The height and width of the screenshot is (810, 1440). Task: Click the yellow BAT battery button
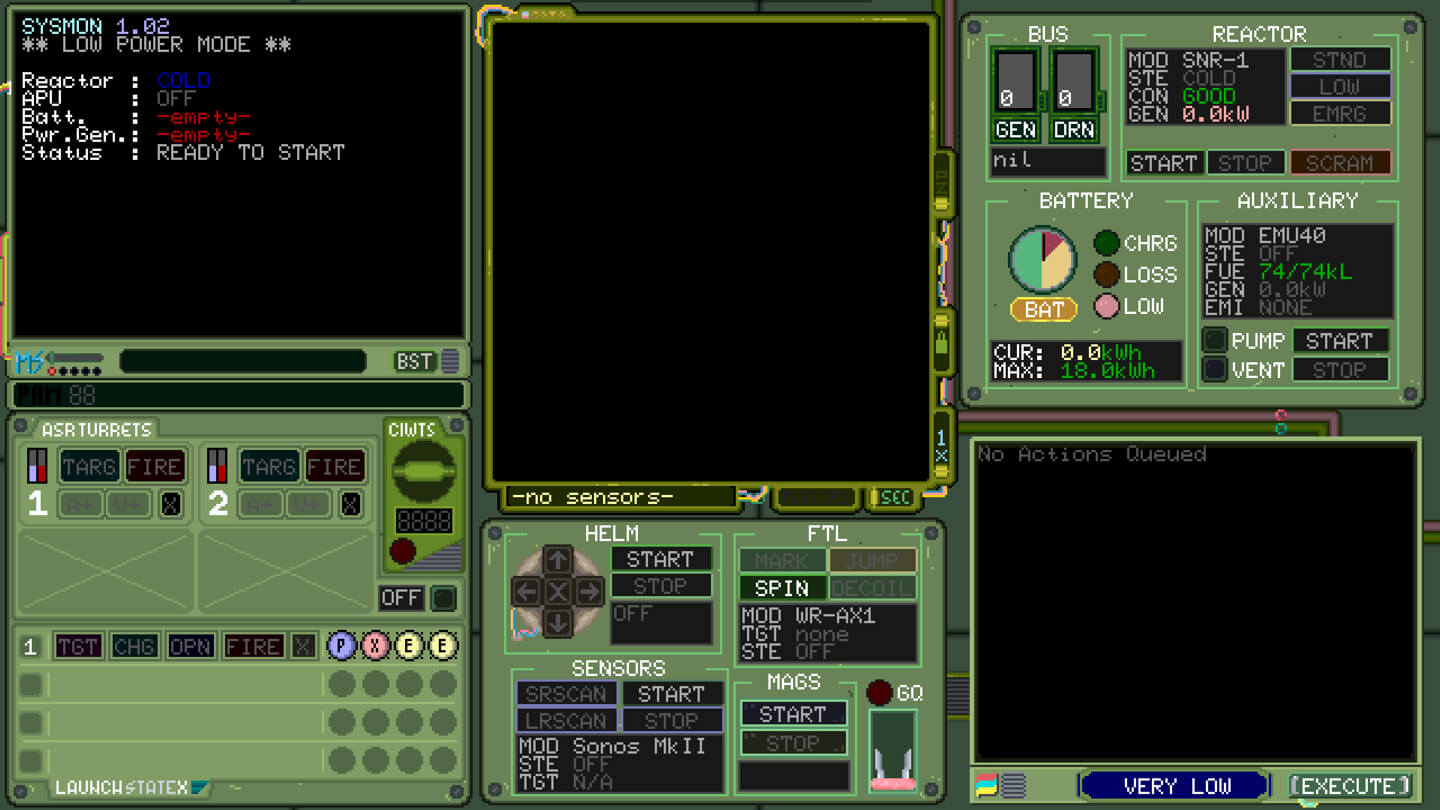[1043, 310]
